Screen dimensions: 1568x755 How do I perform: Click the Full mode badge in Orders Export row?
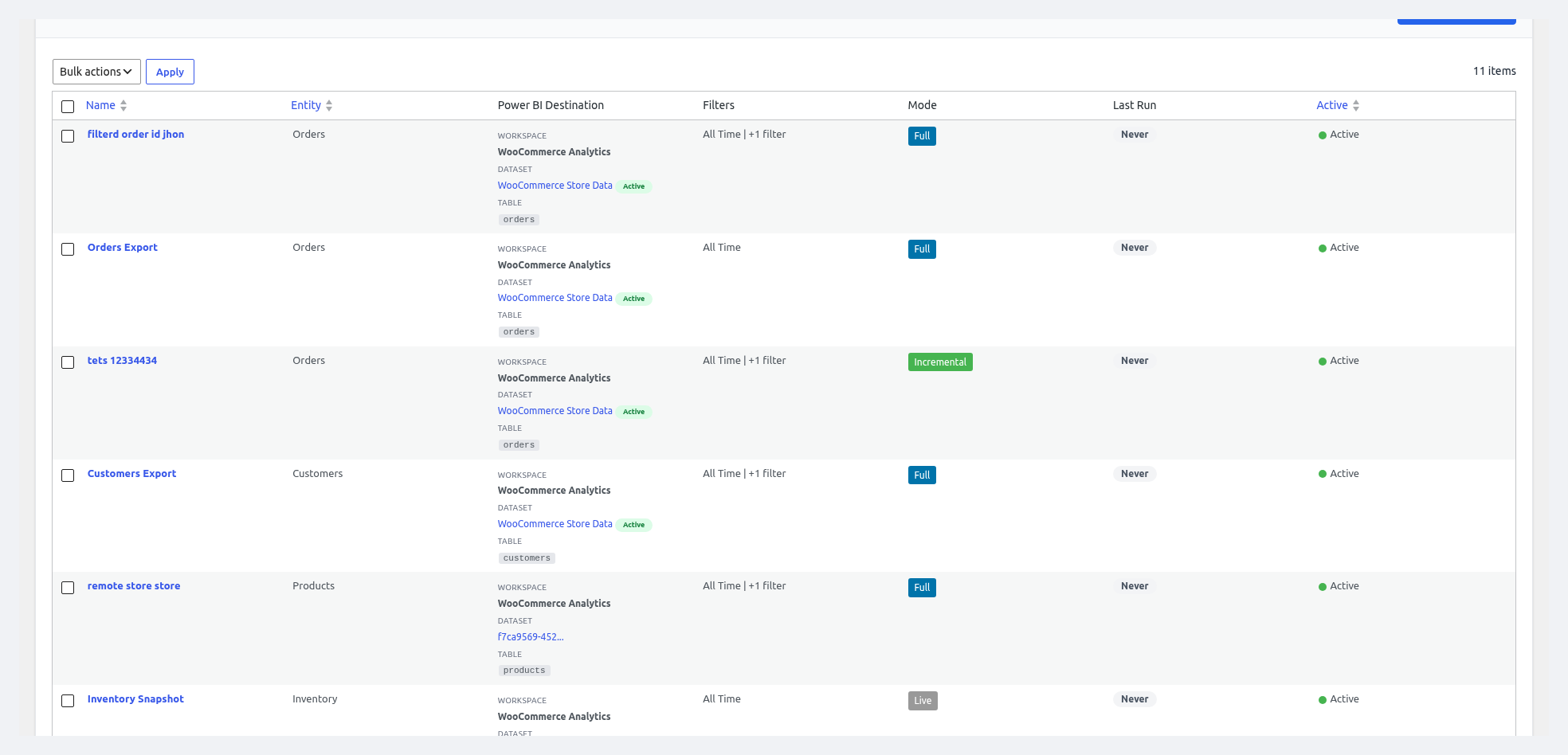[922, 249]
